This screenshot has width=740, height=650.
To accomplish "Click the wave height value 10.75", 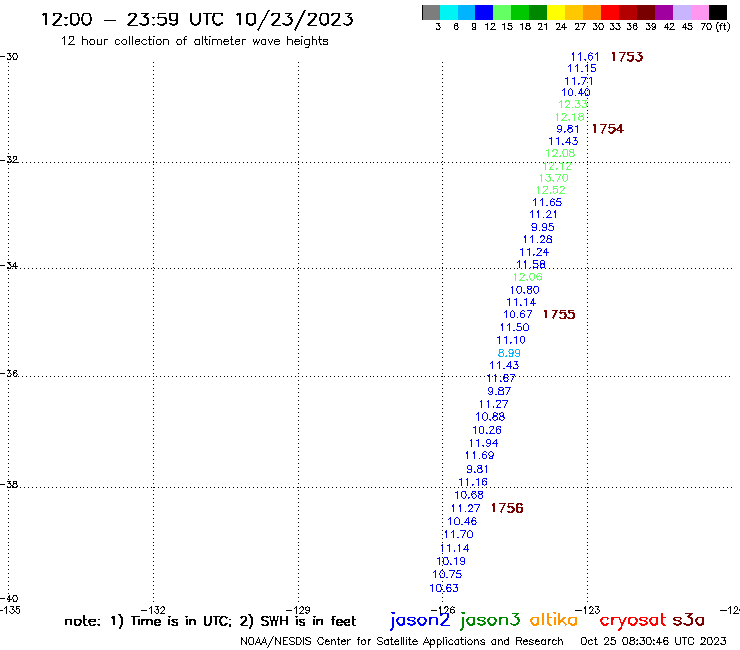I will click(447, 574).
